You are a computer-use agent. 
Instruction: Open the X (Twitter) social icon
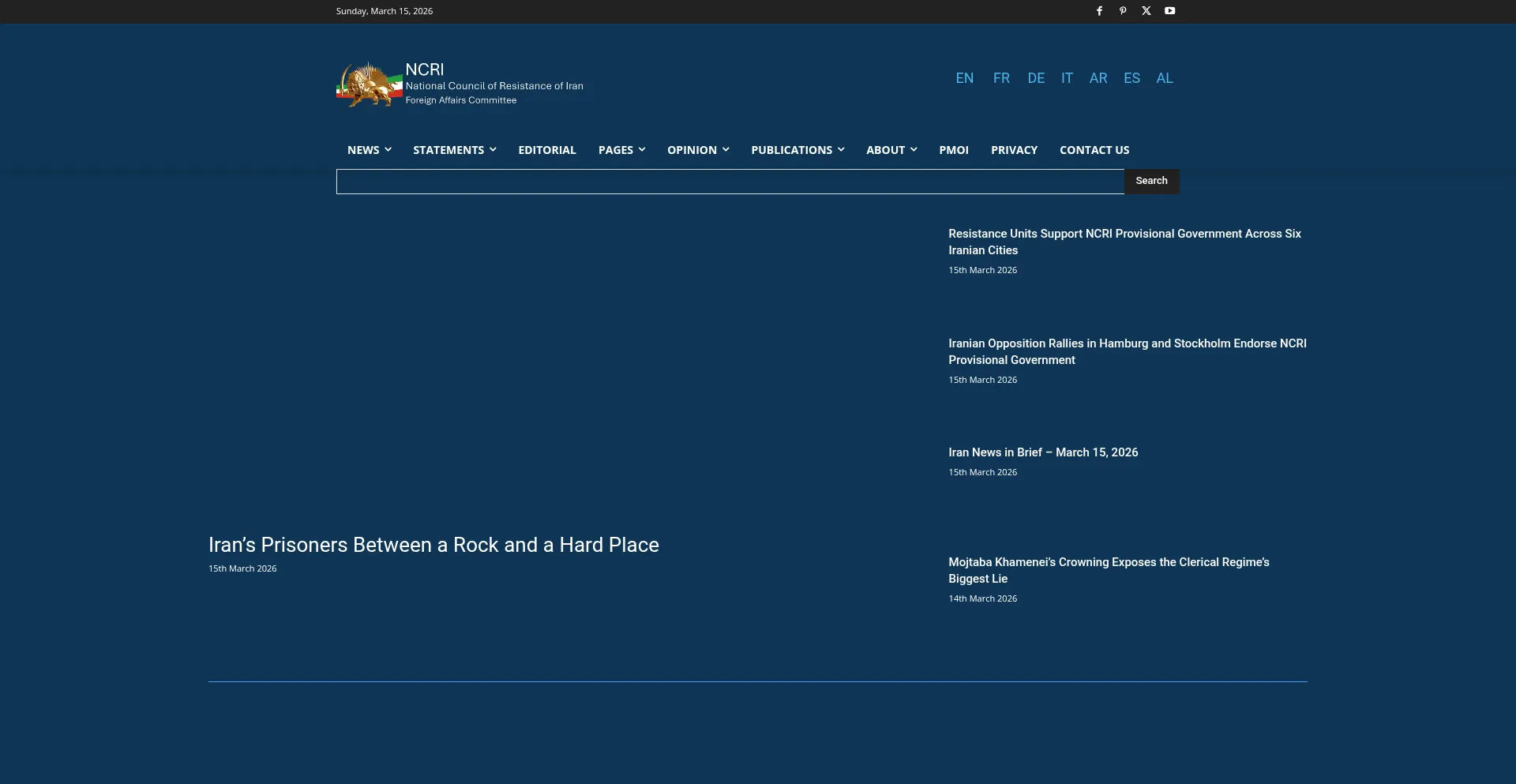click(x=1146, y=11)
